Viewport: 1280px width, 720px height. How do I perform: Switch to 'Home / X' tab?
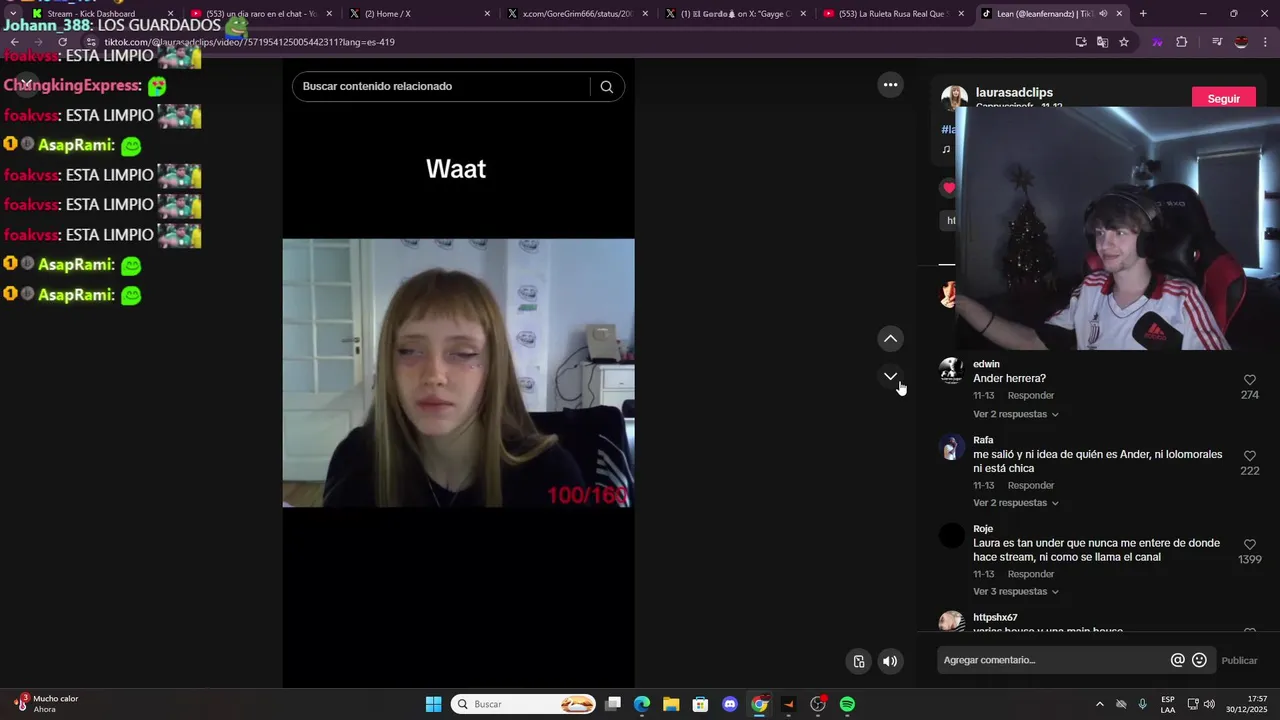click(420, 14)
